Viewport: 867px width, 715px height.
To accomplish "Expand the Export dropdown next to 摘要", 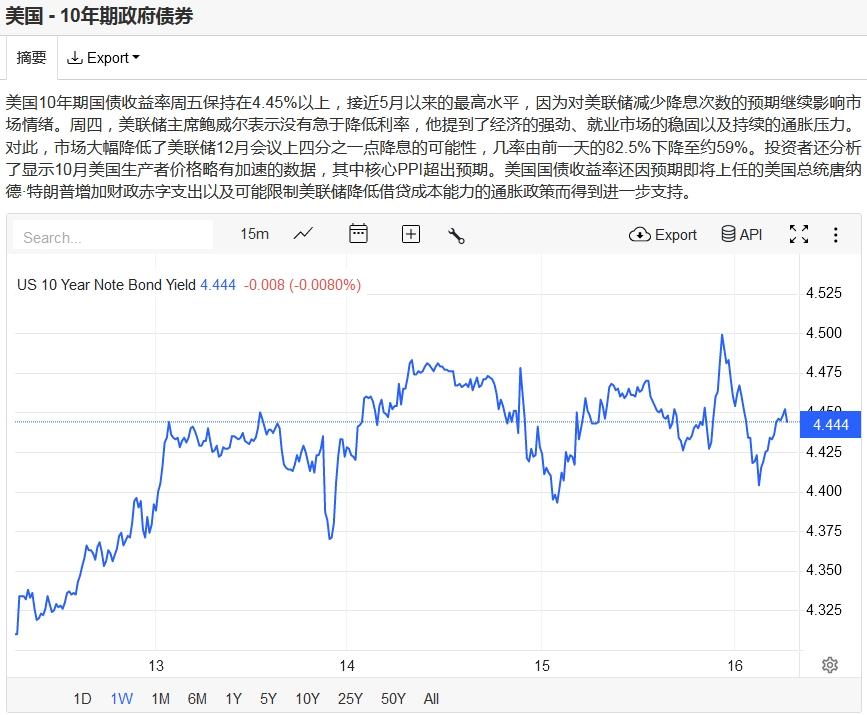I will (103, 58).
